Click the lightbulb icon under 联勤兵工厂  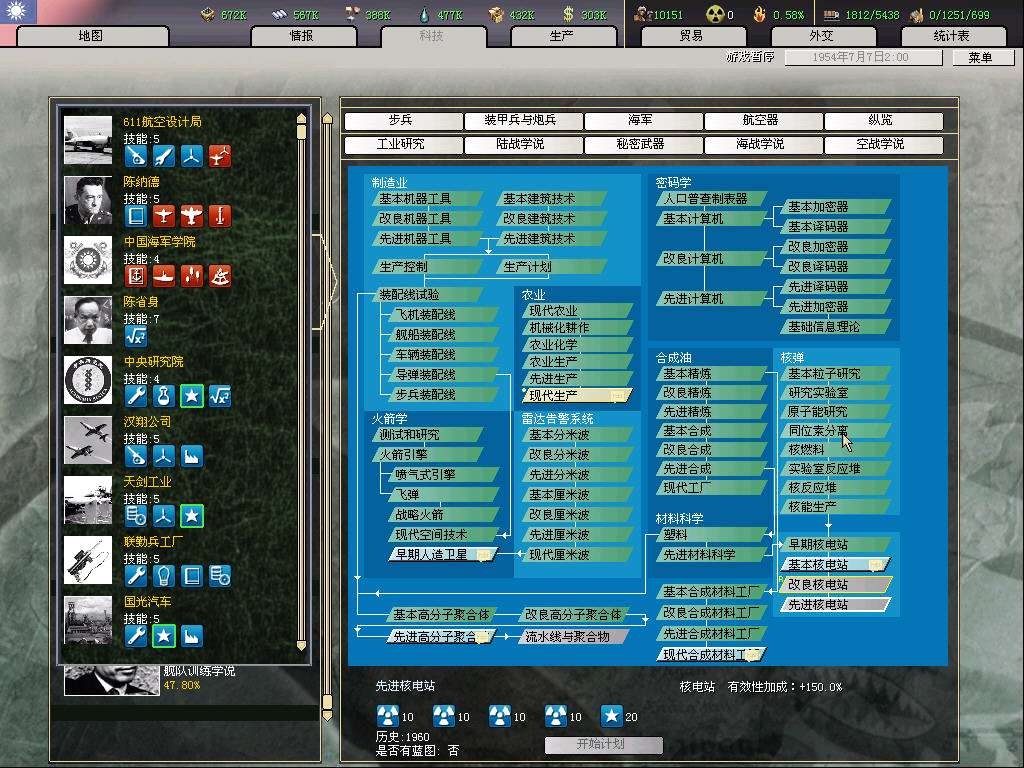point(164,575)
